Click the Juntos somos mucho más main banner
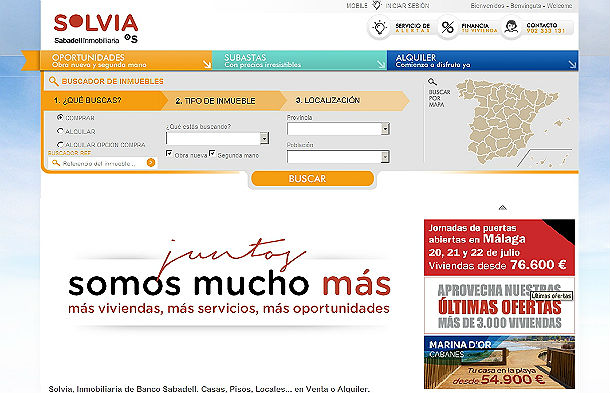This screenshot has height=393, width=610. pyautogui.click(x=229, y=284)
